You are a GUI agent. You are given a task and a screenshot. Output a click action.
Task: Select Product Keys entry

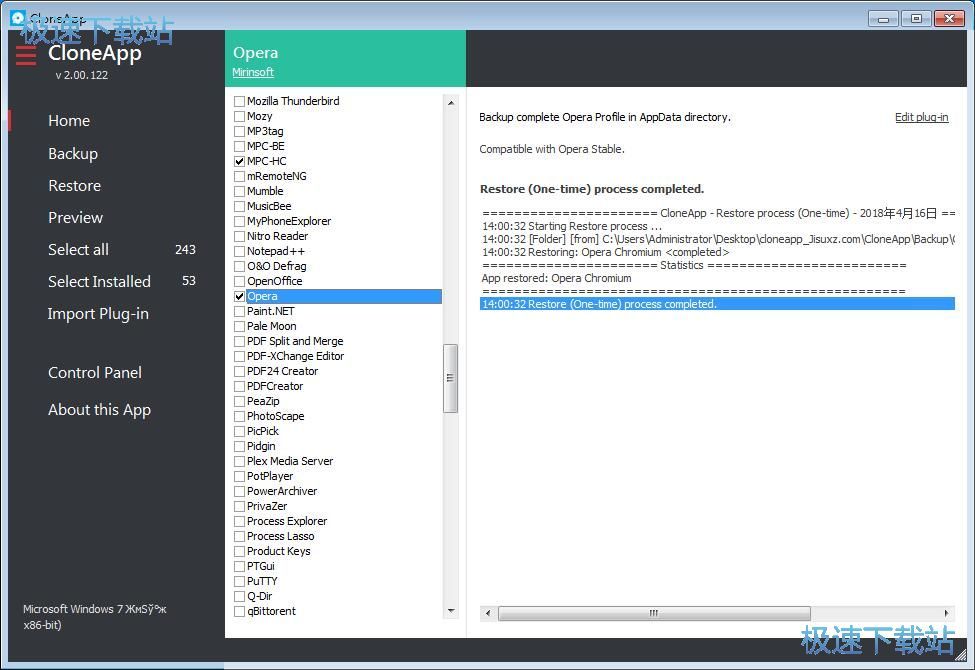[x=279, y=551]
